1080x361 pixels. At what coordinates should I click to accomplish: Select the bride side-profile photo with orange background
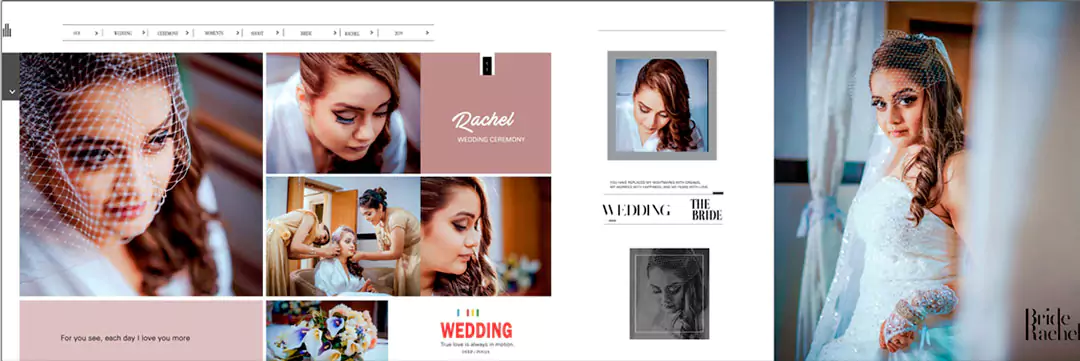pos(486,236)
